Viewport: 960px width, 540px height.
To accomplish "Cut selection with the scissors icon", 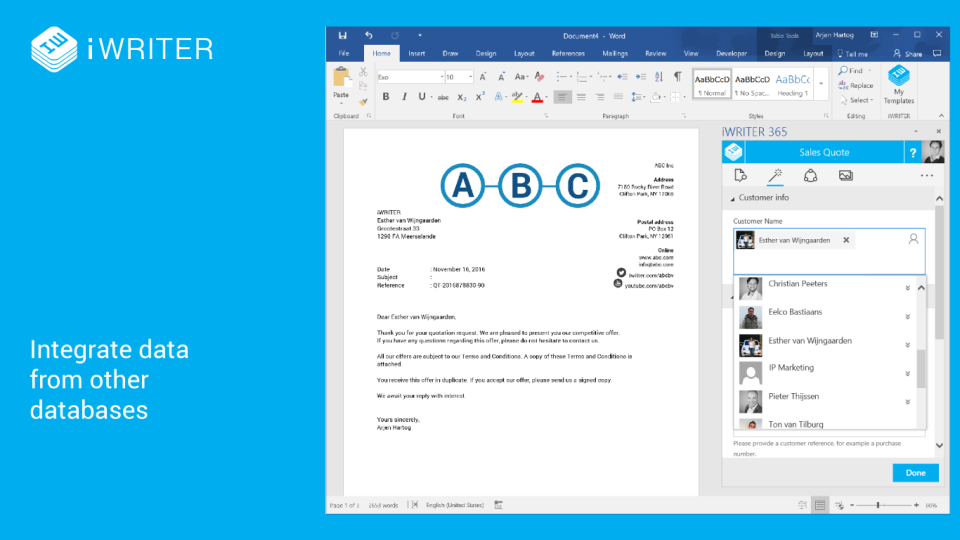I will tap(363, 72).
